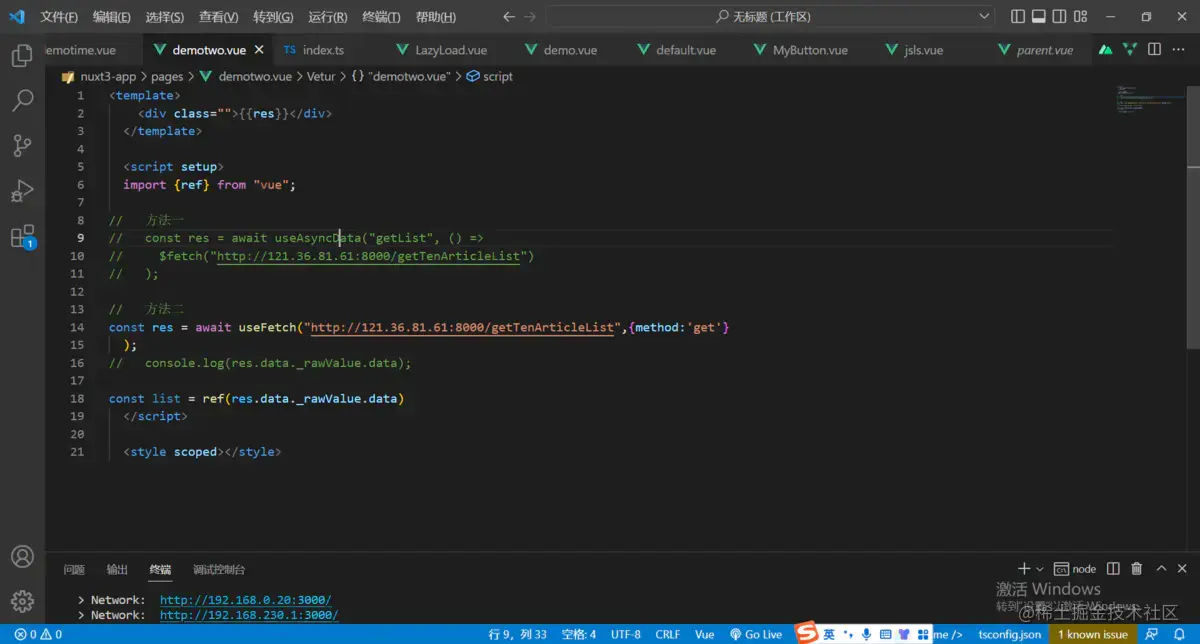Click the 无标题 (工作区) command center search
This screenshot has height=644, width=1200.
[771, 17]
